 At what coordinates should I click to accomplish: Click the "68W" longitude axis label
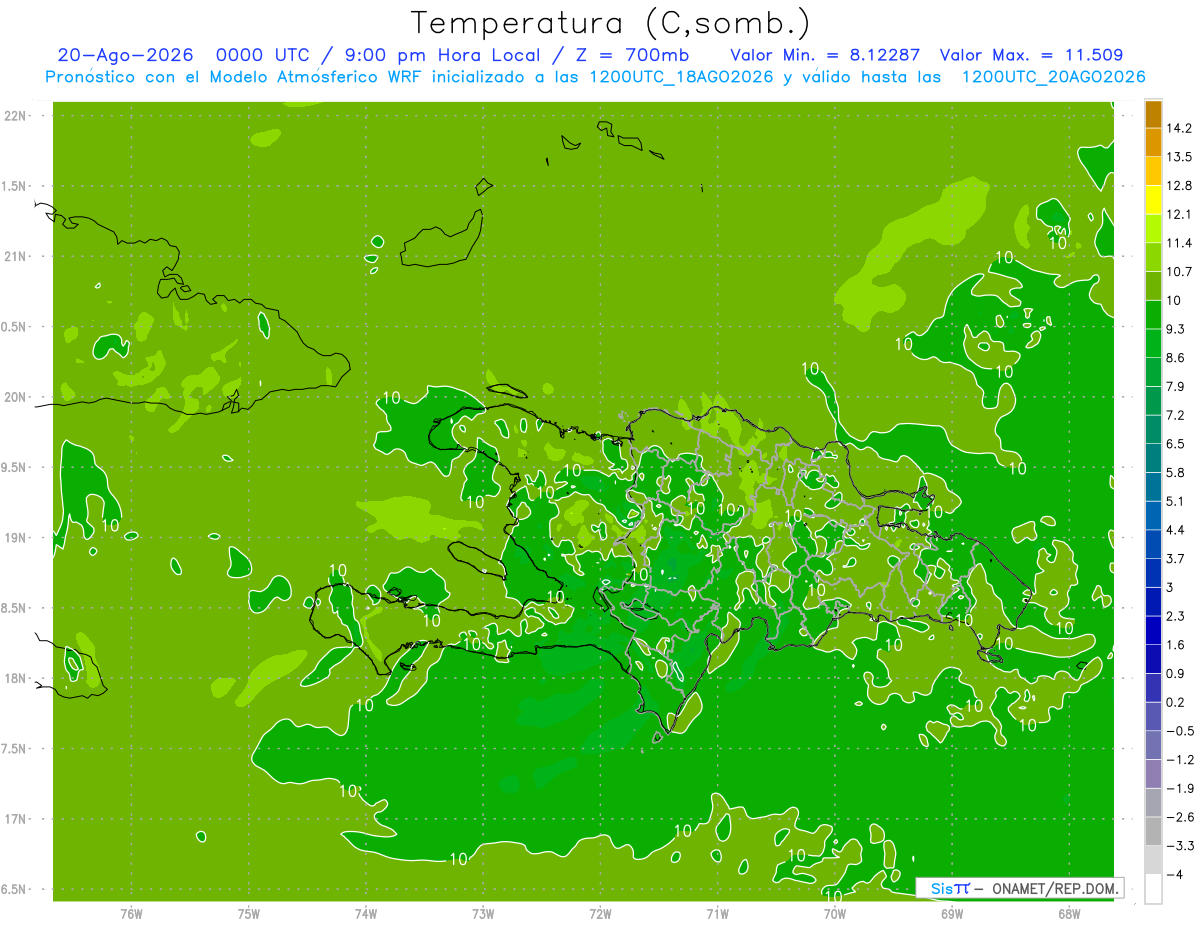pos(1069,913)
